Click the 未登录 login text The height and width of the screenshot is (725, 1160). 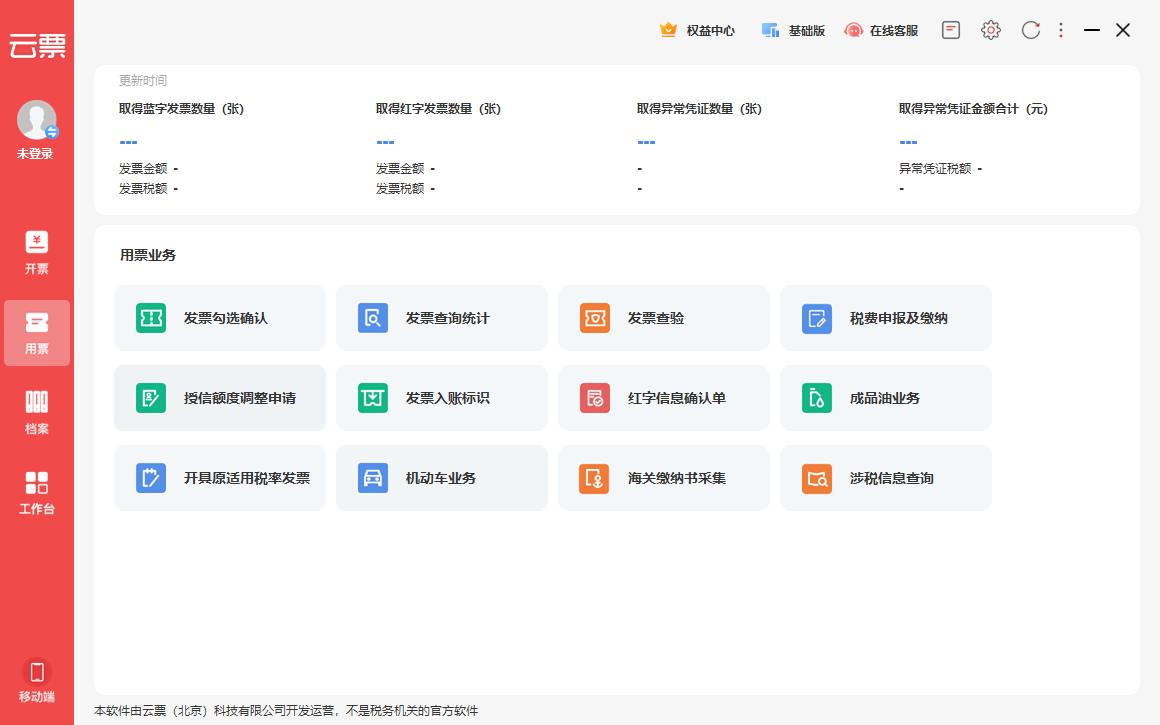point(36,153)
